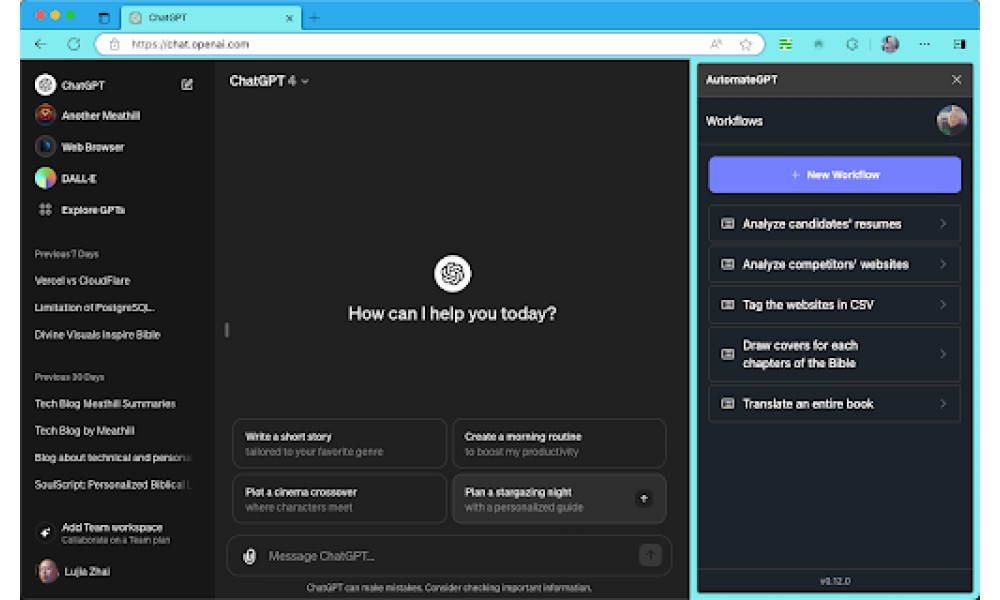
Task: Expand Analyze competitors' websites workflow
Action: pyautogui.click(x=834, y=264)
